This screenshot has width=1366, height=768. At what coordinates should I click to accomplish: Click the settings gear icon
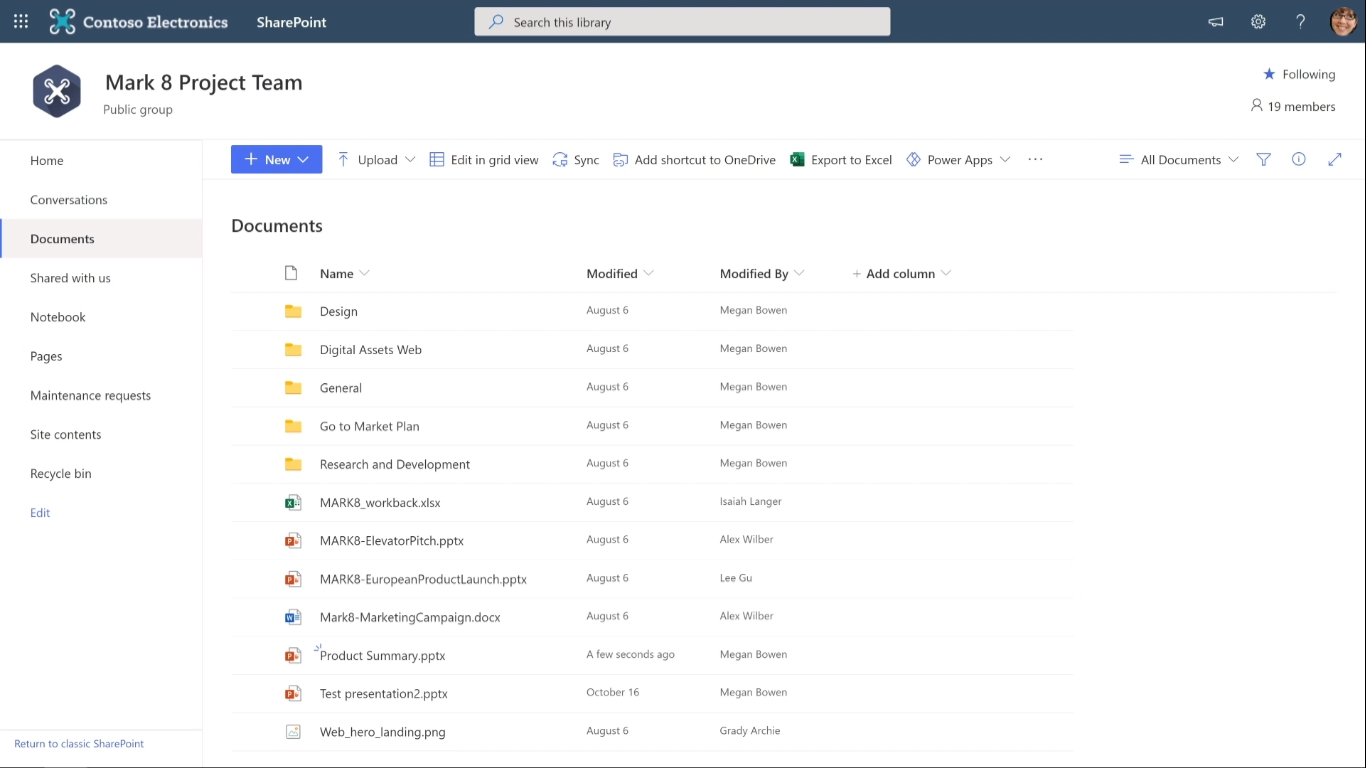click(x=1258, y=21)
